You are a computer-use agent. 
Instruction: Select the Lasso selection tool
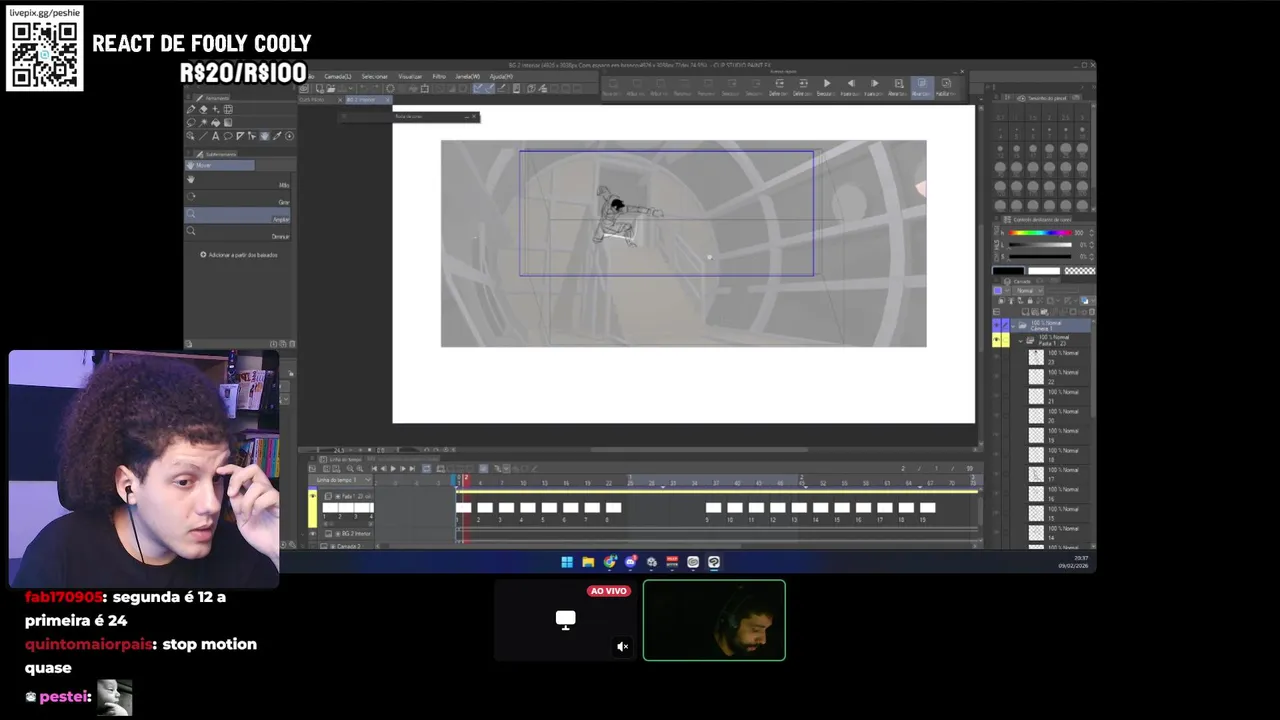(191, 123)
